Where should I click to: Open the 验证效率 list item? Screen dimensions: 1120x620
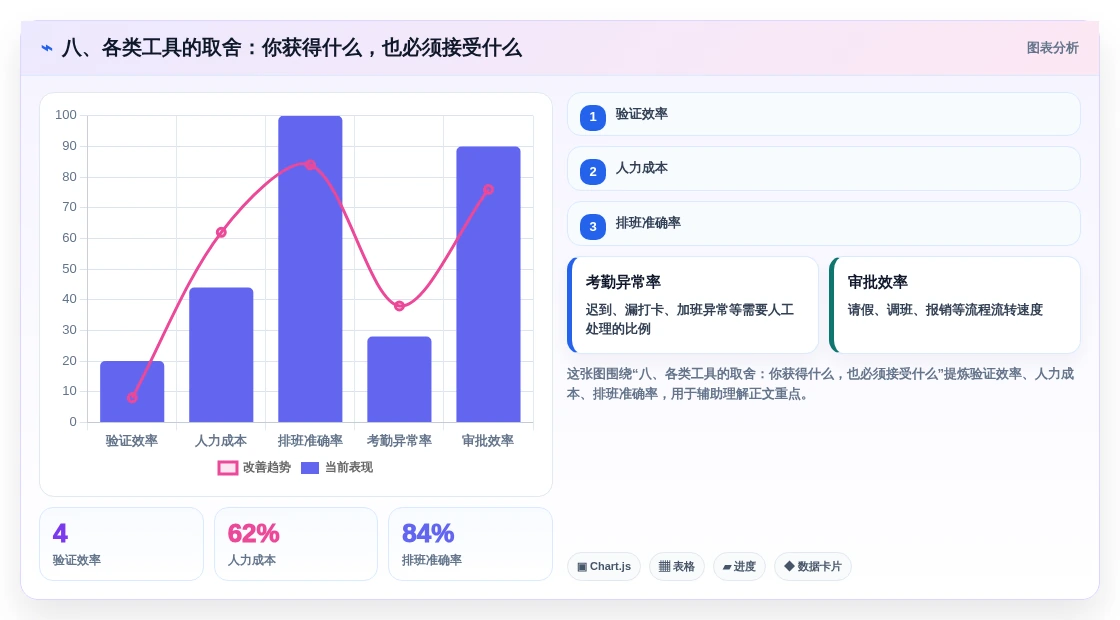pos(824,114)
